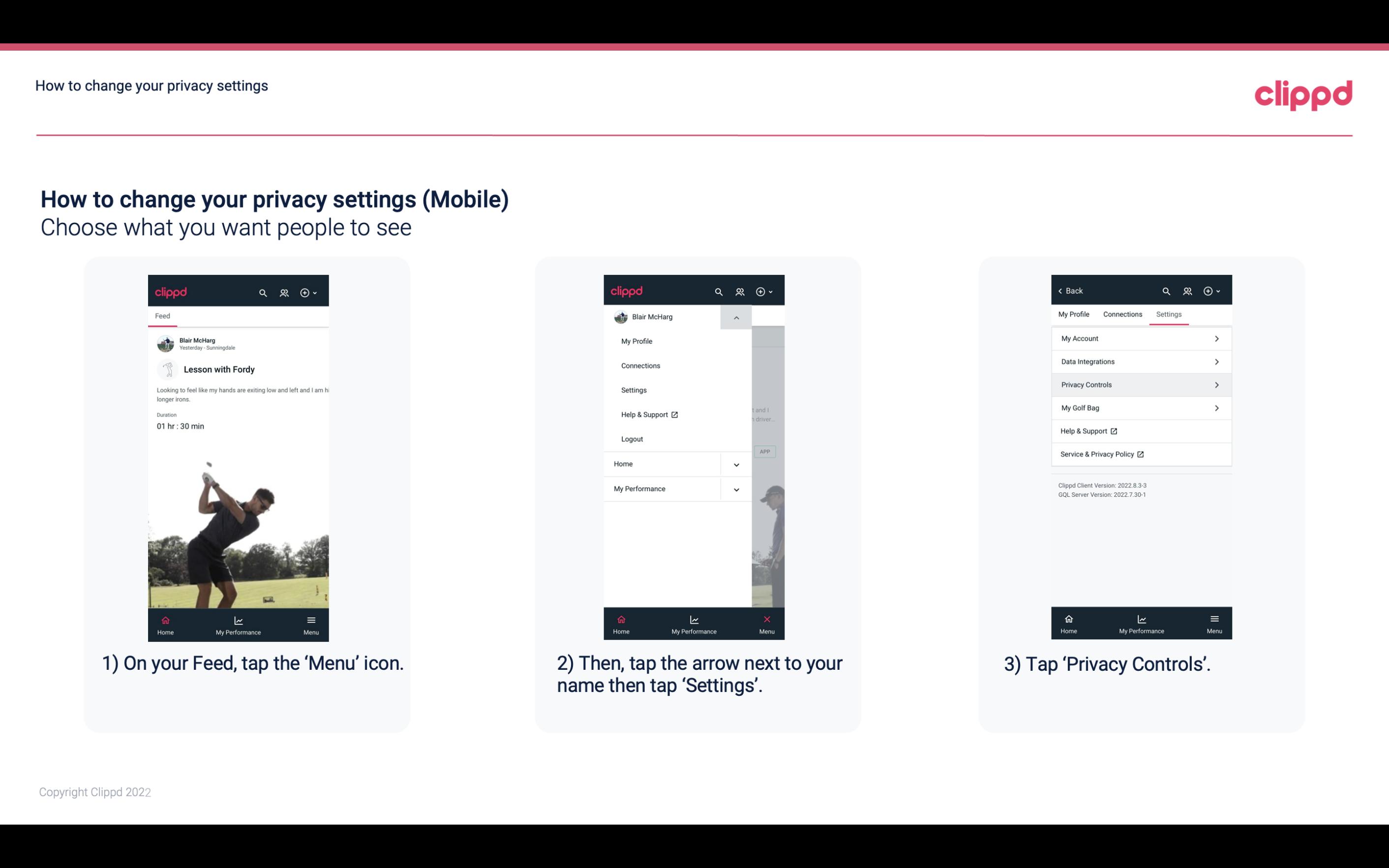This screenshot has height=868, width=1389.
Task: Expand the My Performance dropdown in menu
Action: [737, 489]
